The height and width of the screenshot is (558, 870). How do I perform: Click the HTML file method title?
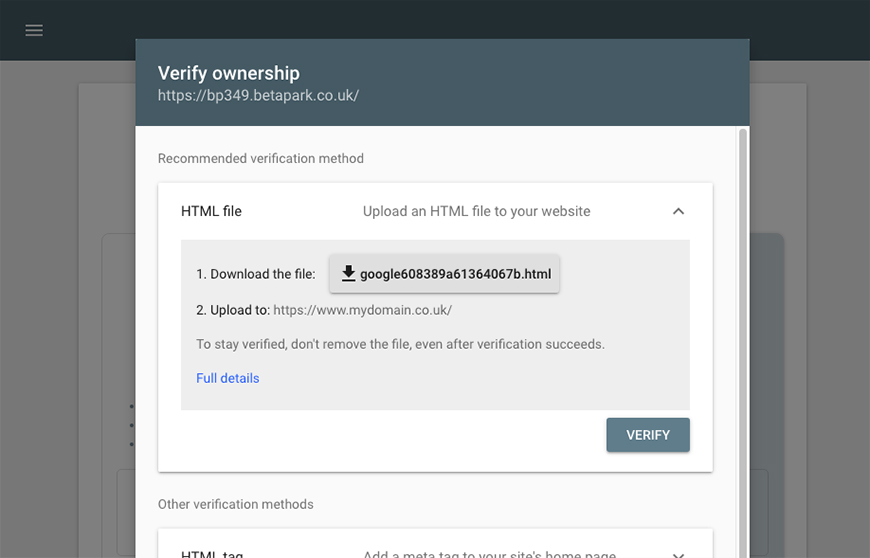211,211
